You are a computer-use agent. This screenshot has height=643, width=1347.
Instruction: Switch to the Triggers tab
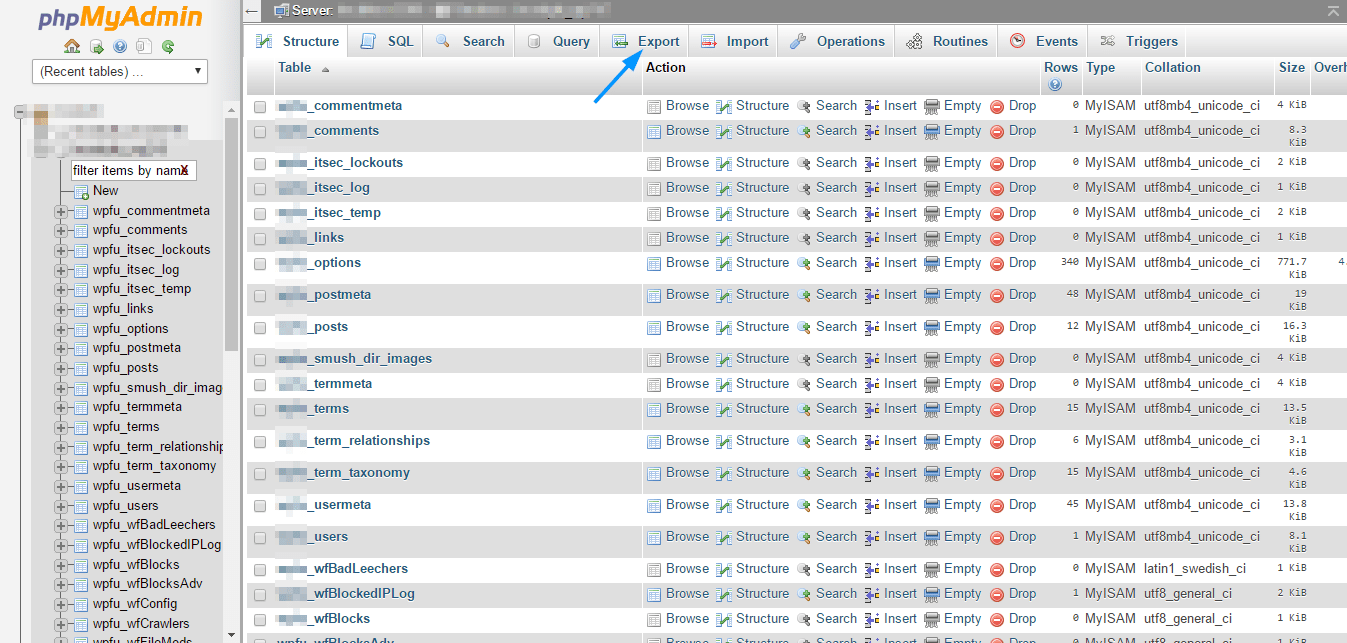pos(1138,41)
